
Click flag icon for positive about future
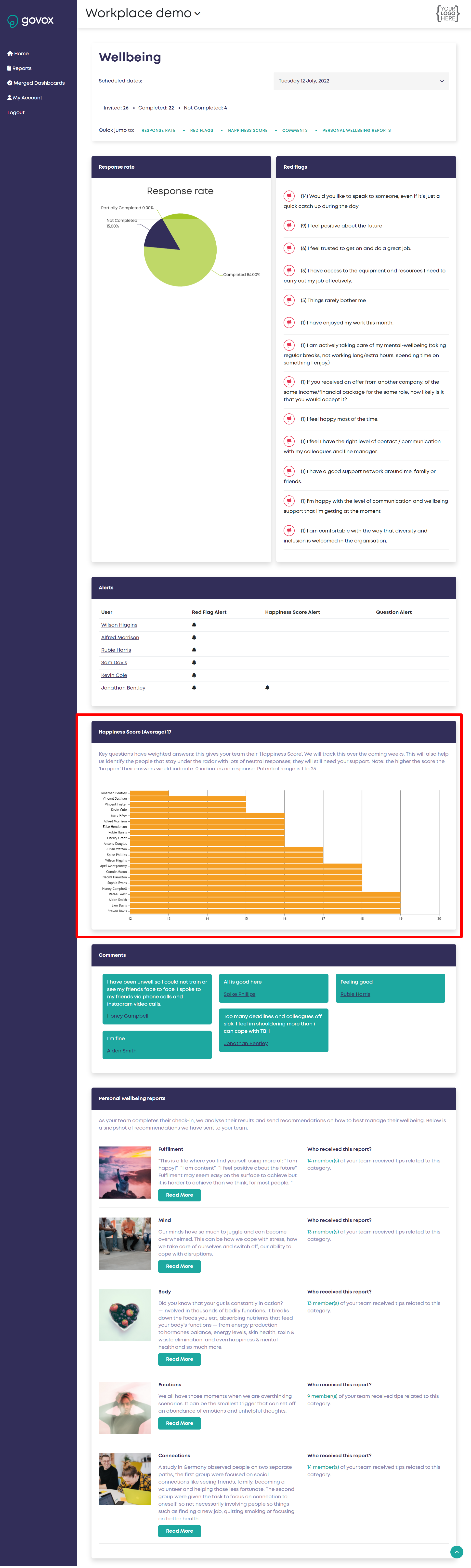pos(289,226)
